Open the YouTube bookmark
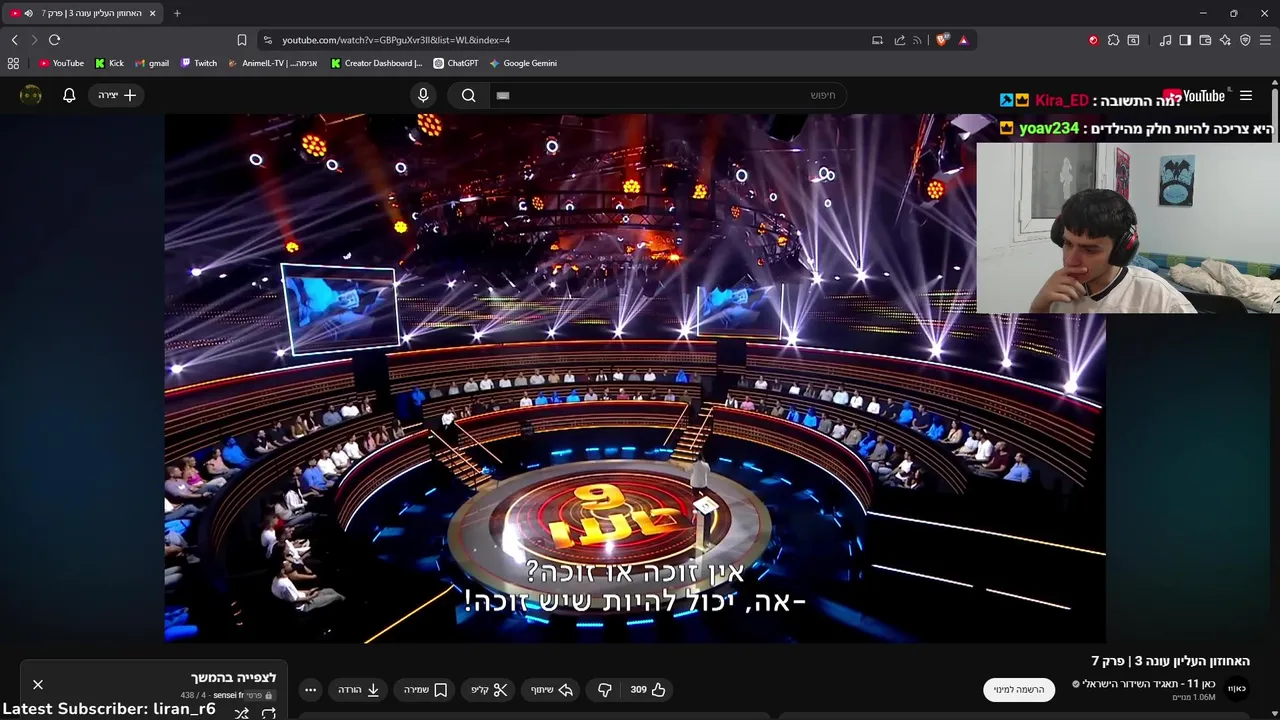The height and width of the screenshot is (720, 1280). (61, 63)
